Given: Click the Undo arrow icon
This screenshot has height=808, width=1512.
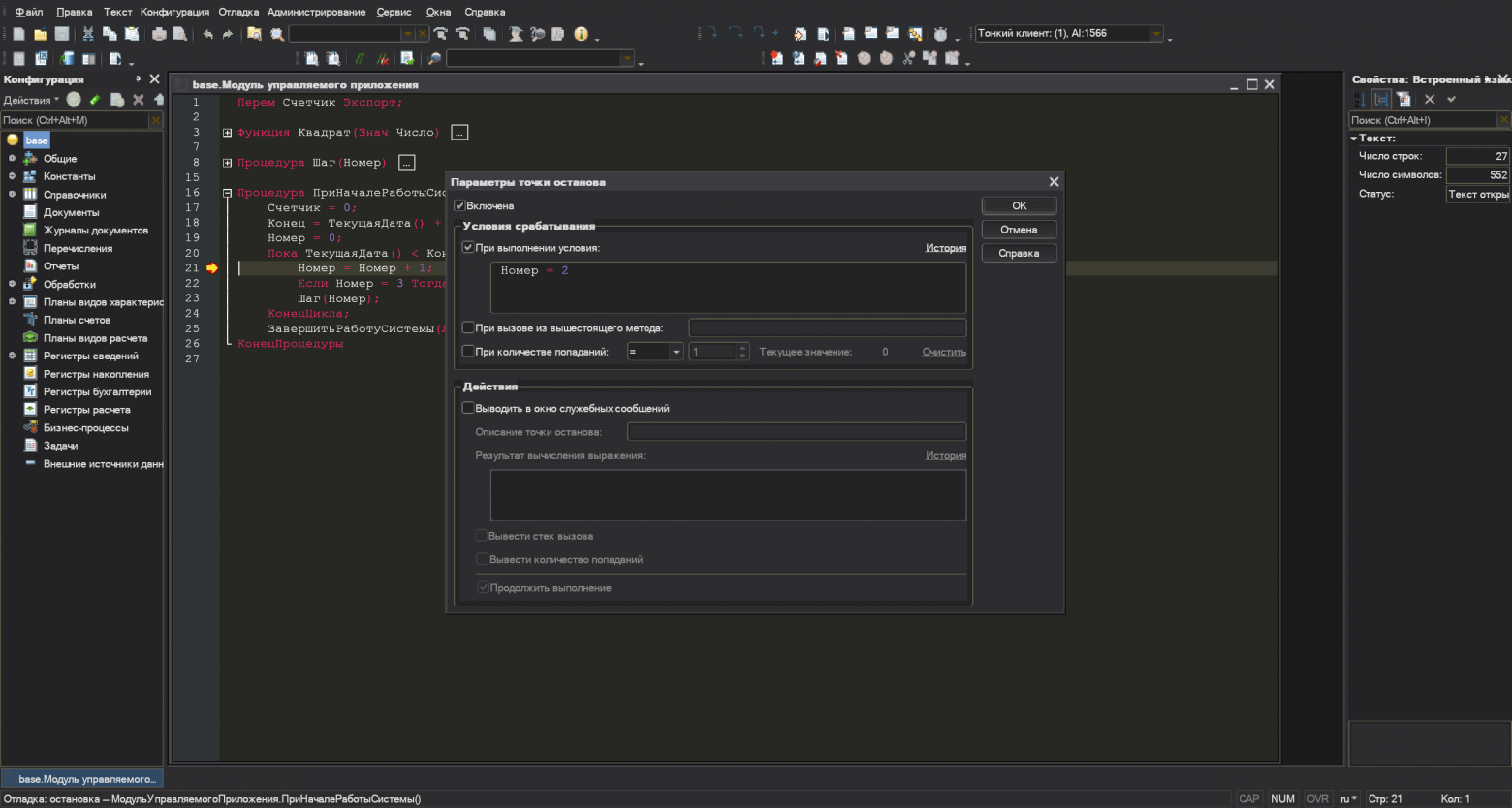Looking at the screenshot, I should pyautogui.click(x=207, y=34).
